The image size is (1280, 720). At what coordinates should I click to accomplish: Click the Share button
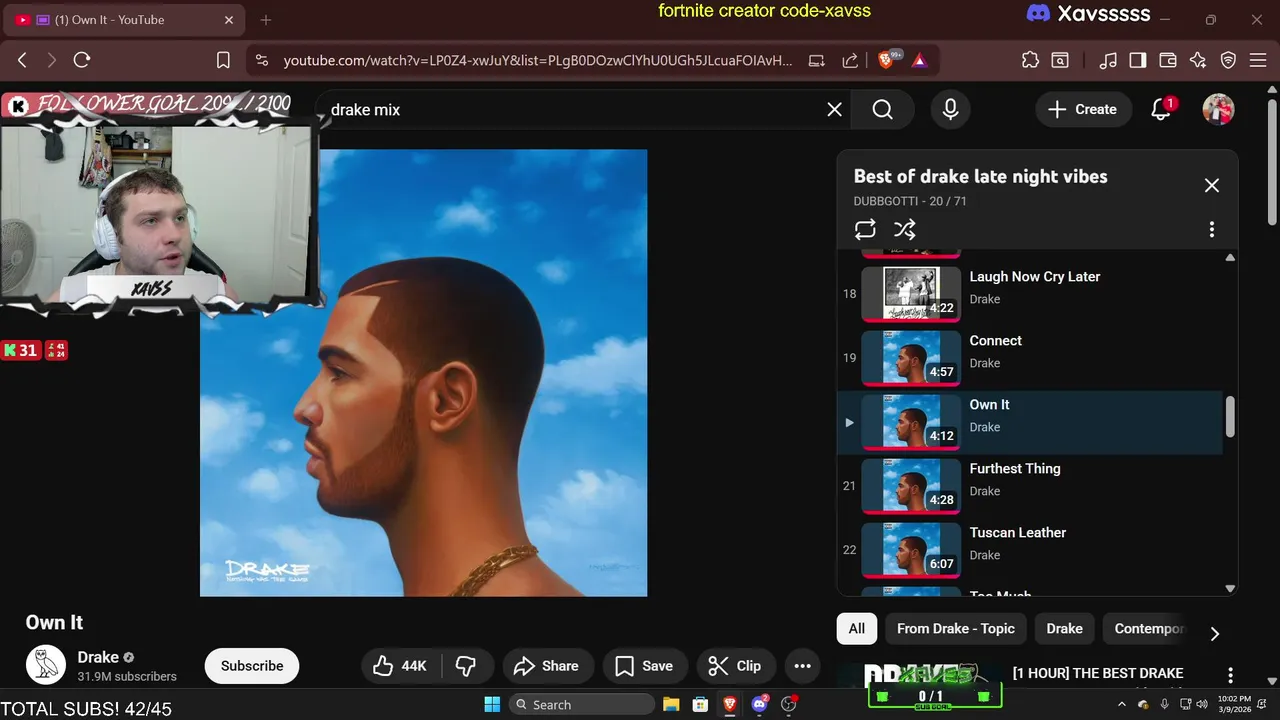point(546,666)
